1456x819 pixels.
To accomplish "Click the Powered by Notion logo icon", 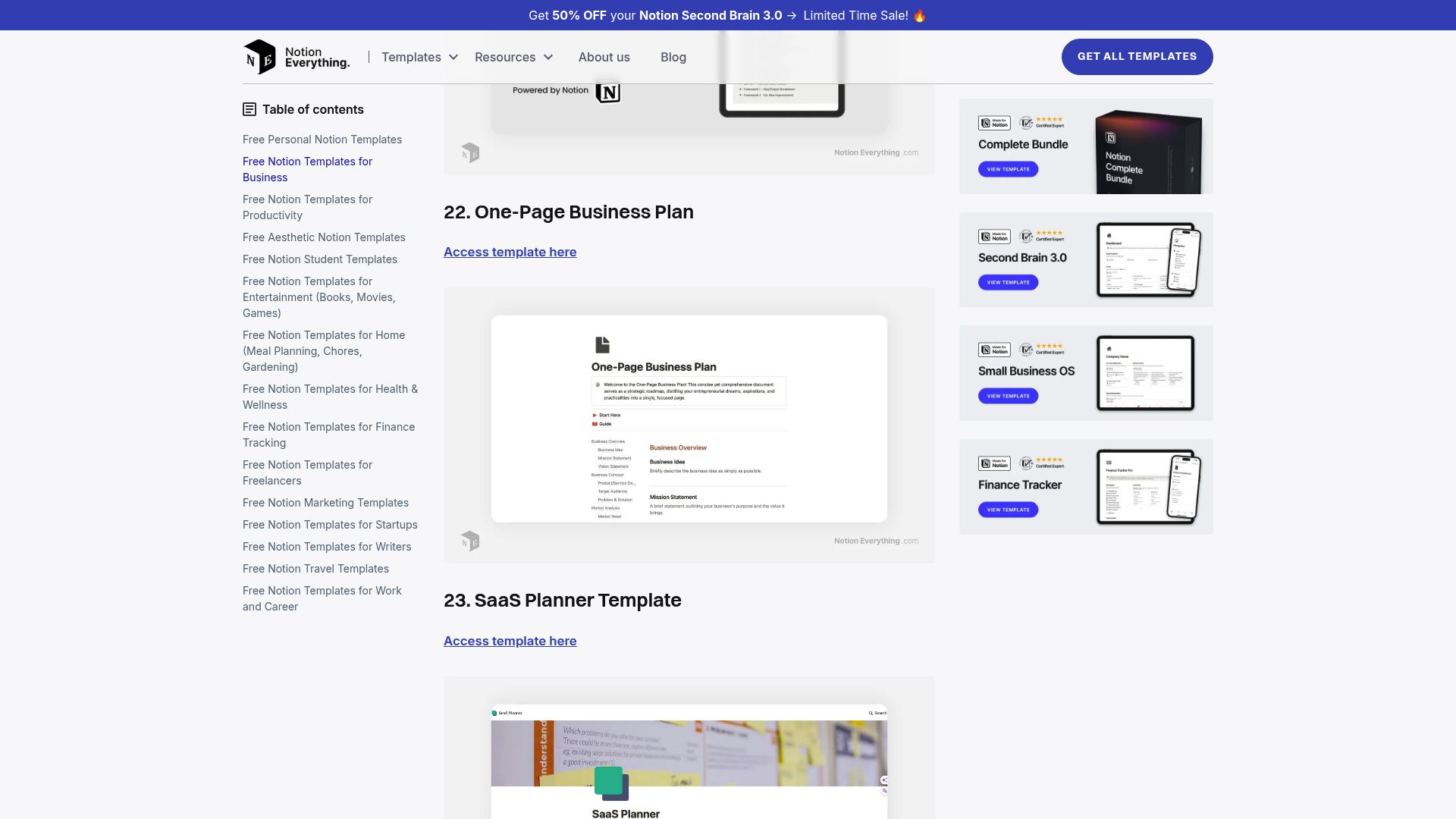I will point(608,92).
